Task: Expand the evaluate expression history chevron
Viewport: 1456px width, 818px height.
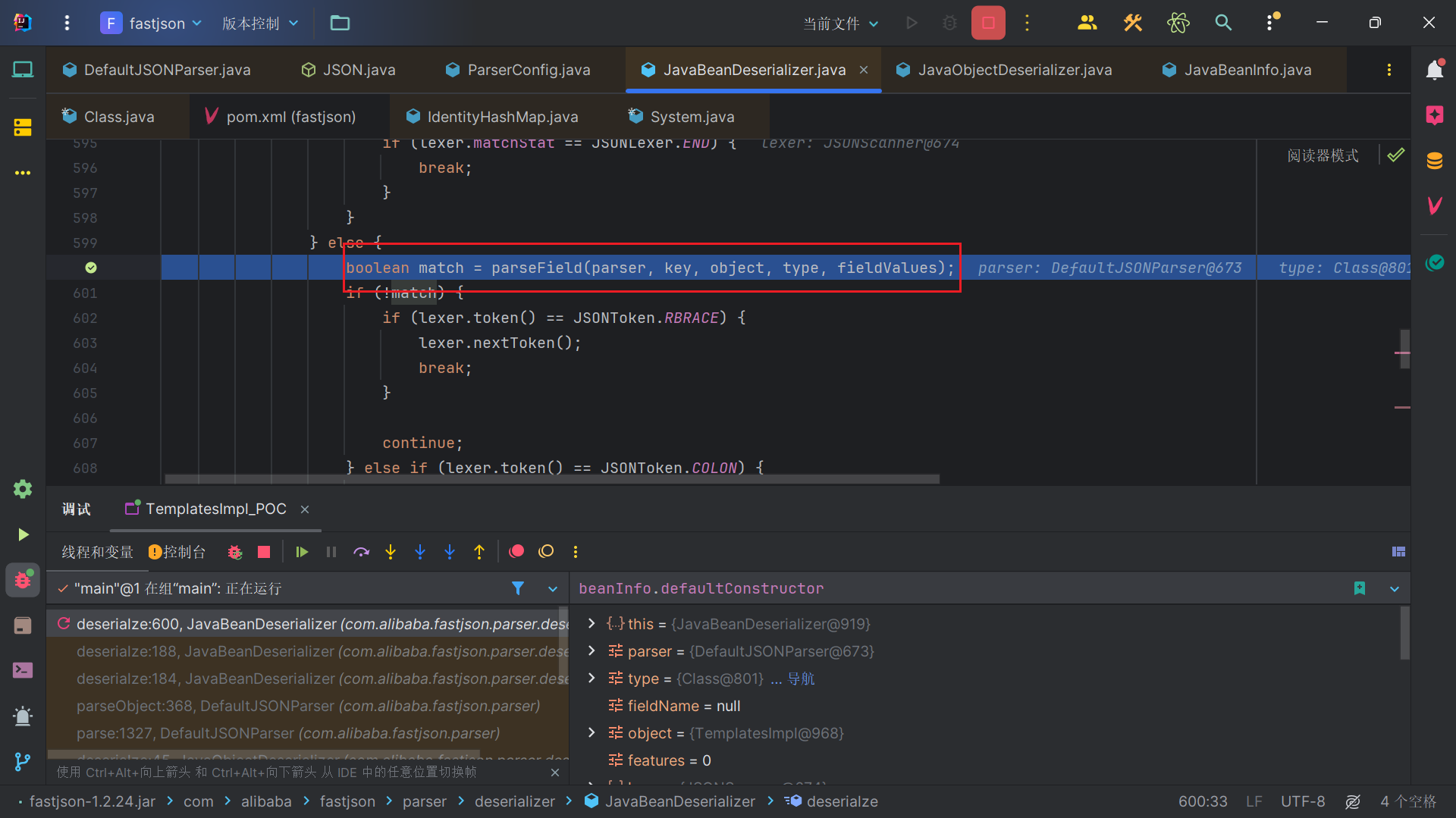Action: 1395,589
